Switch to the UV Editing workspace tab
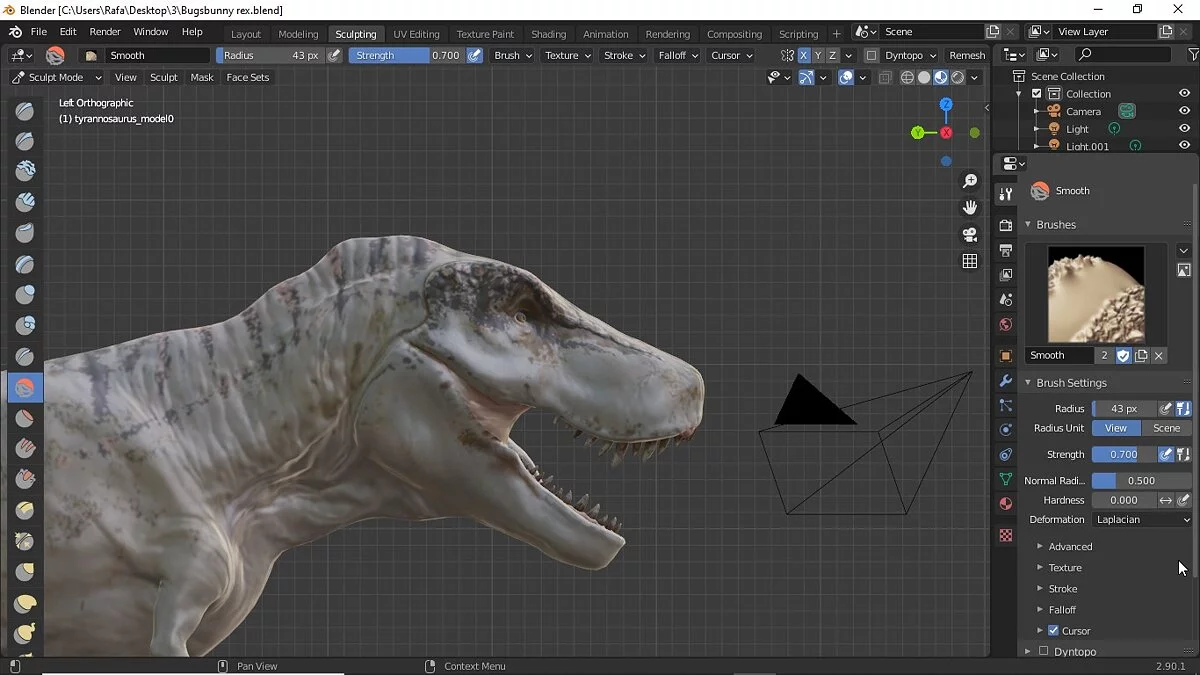The width and height of the screenshot is (1200, 675). pyautogui.click(x=416, y=34)
